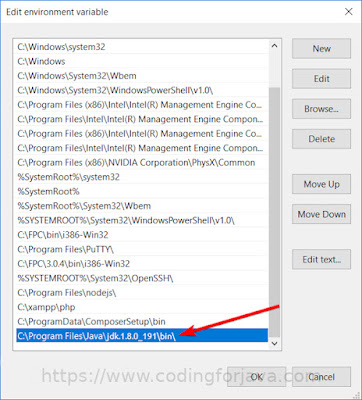Select the C:\xampp\php entry
Screen dimensions: 362x400
click(142, 307)
